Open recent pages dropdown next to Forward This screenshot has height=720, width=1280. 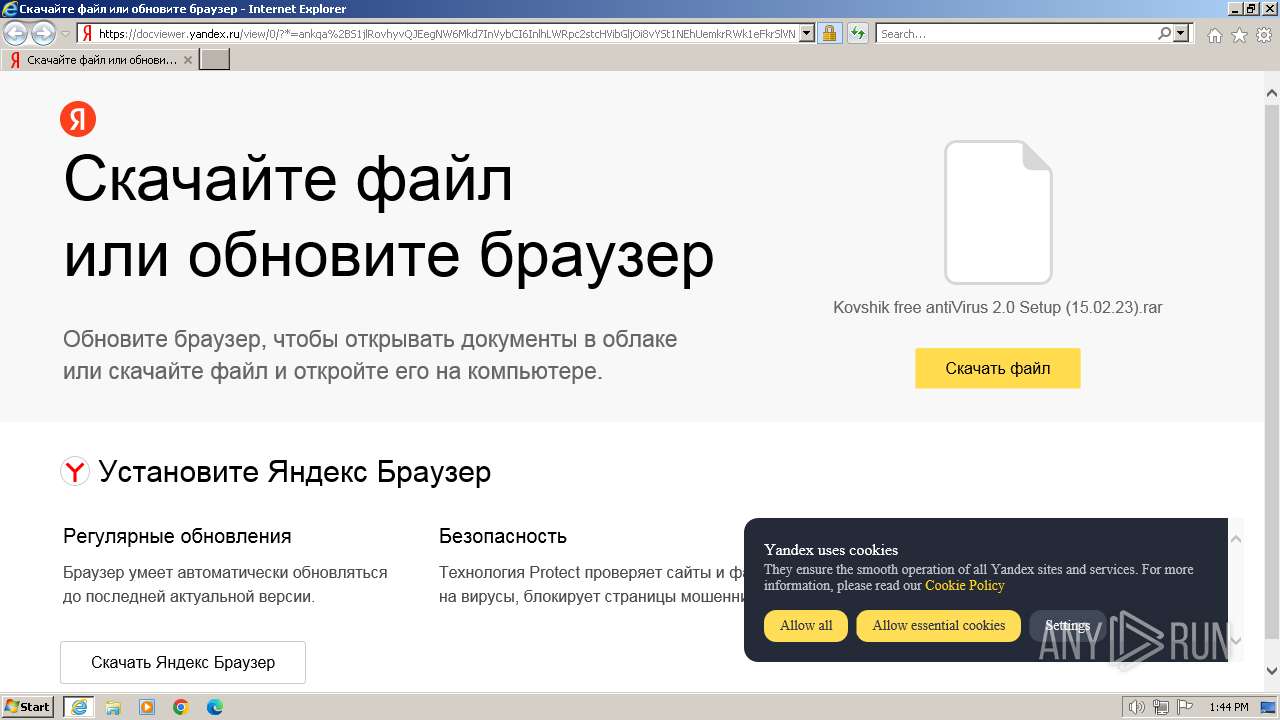pos(65,34)
